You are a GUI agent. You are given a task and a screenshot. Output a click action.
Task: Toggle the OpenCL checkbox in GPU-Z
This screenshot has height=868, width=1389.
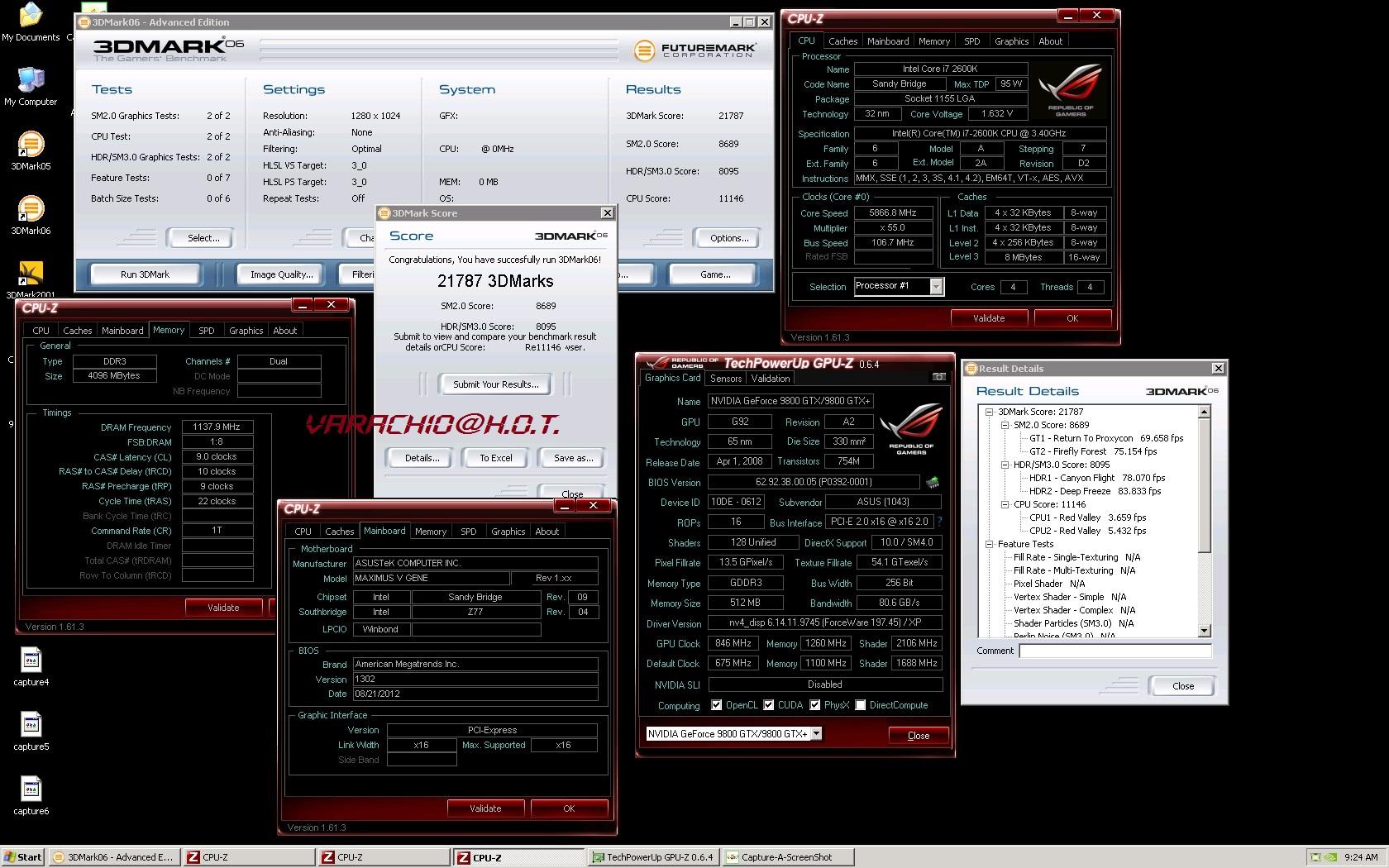click(716, 705)
